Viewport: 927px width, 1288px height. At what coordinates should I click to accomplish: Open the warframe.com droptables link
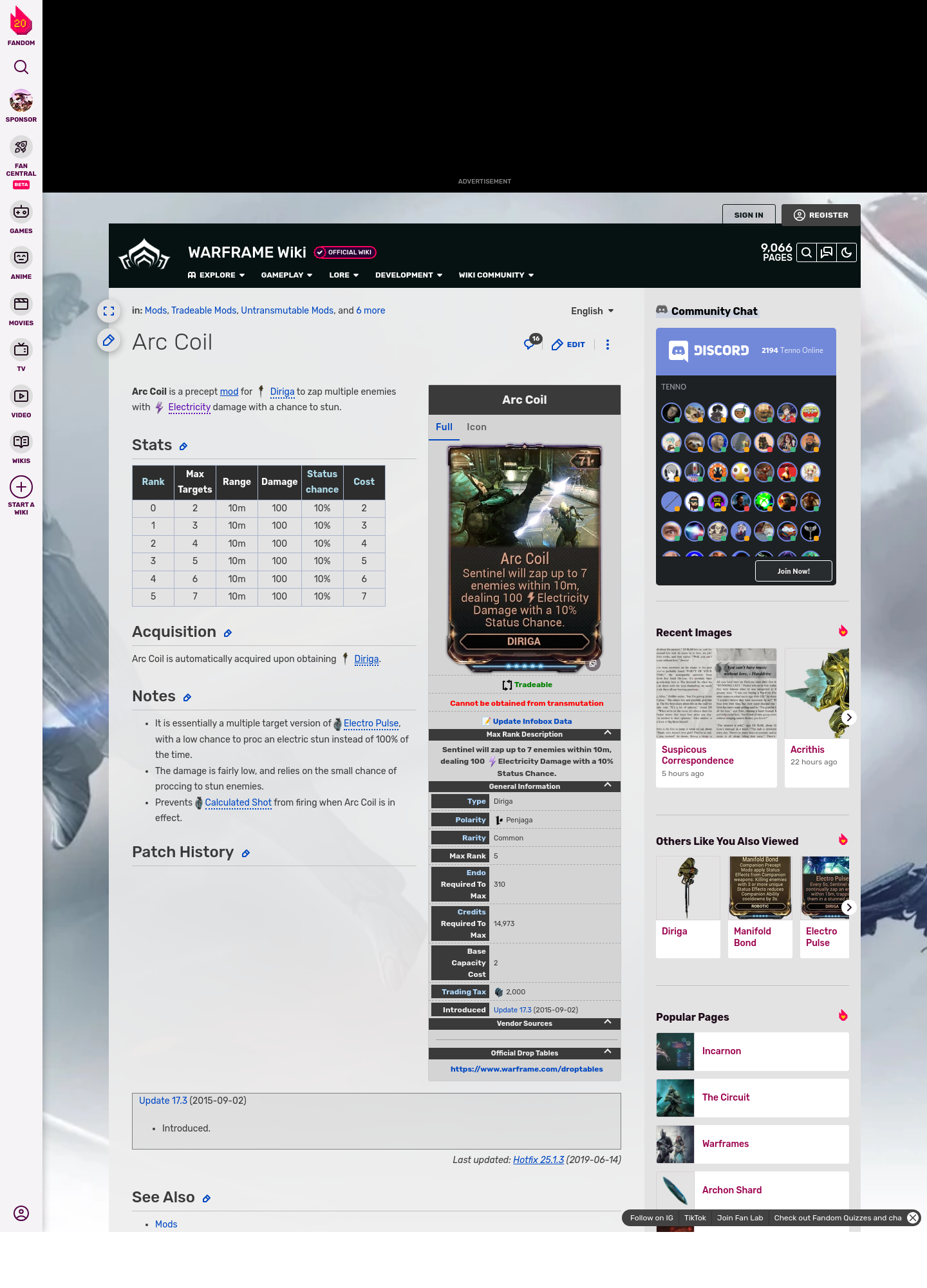pos(527,1069)
